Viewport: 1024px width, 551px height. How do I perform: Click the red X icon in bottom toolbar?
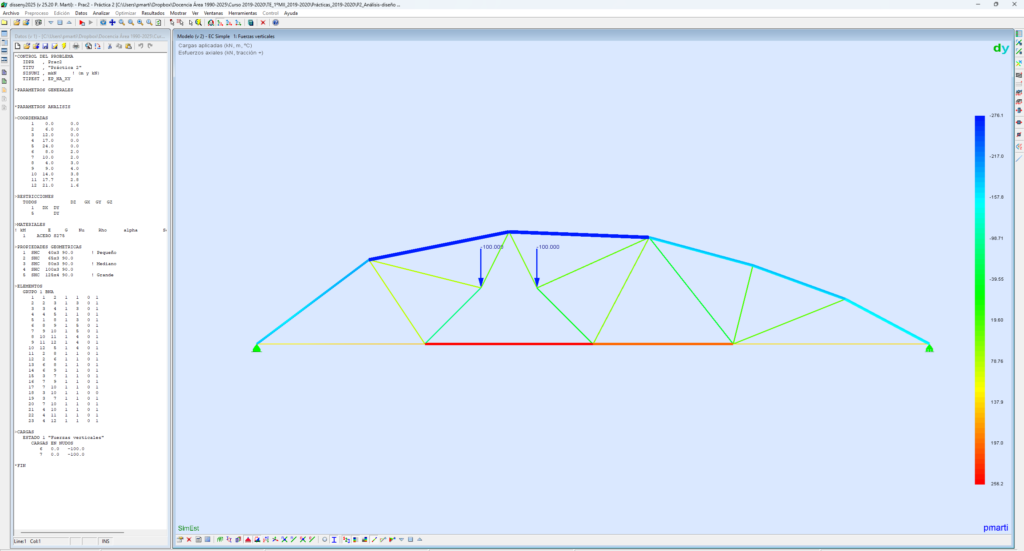(x=189, y=540)
